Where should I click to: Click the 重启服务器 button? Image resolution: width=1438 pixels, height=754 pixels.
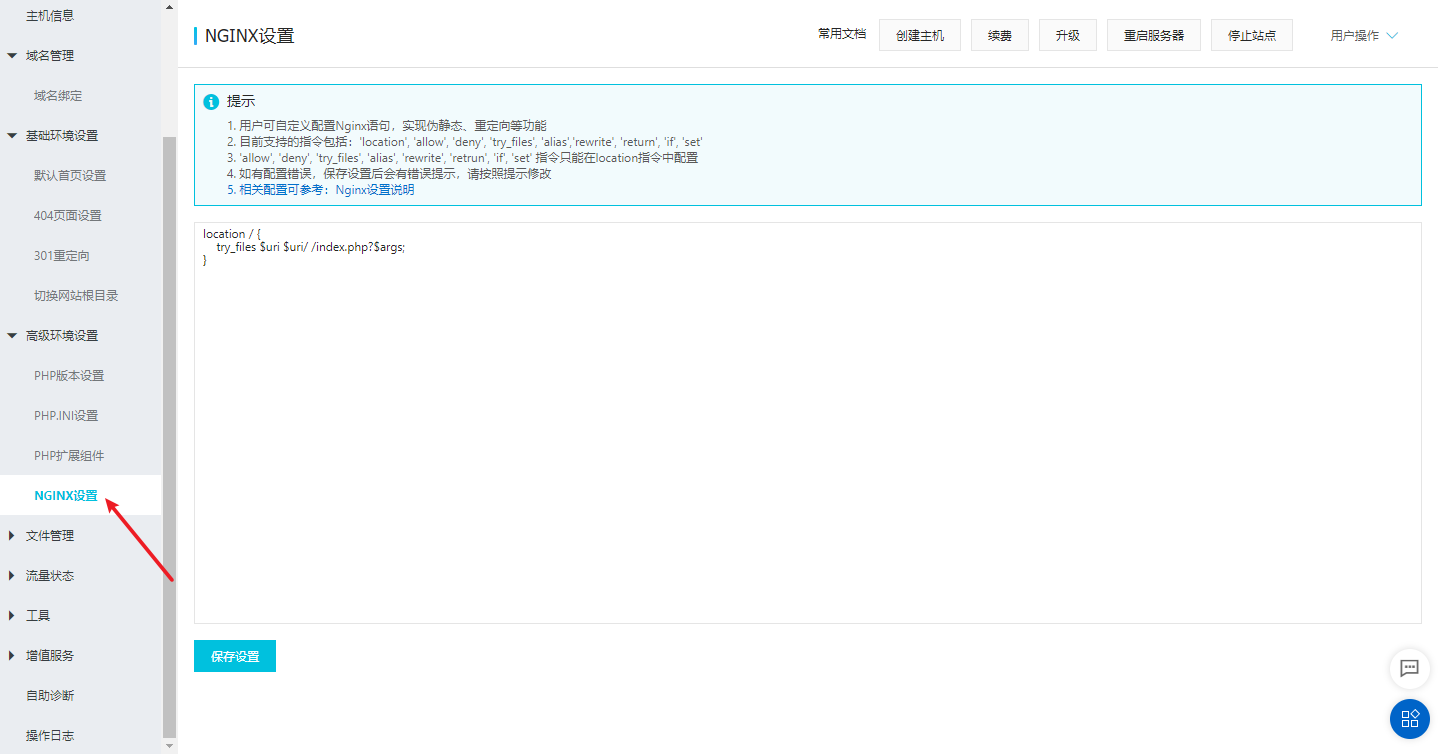[1154, 35]
